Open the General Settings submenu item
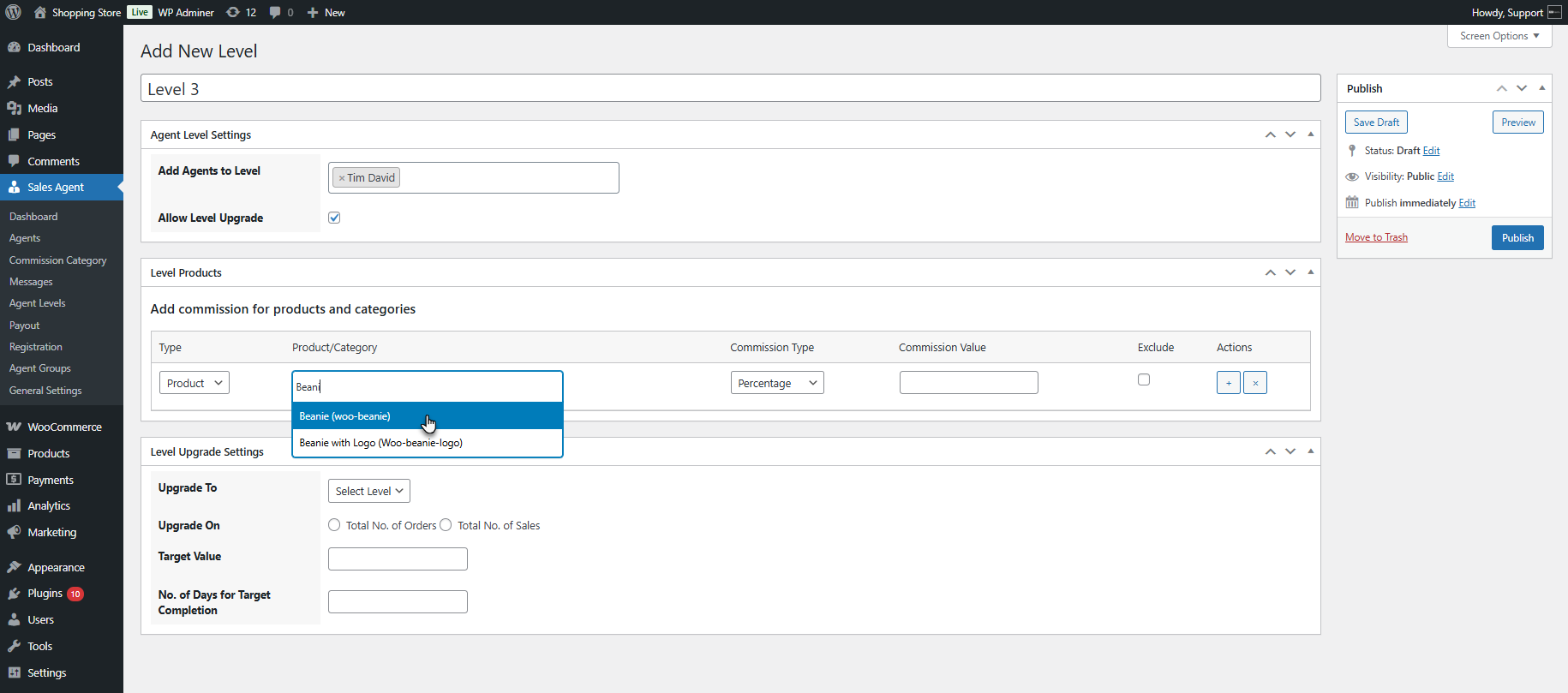1568x693 pixels. point(45,391)
